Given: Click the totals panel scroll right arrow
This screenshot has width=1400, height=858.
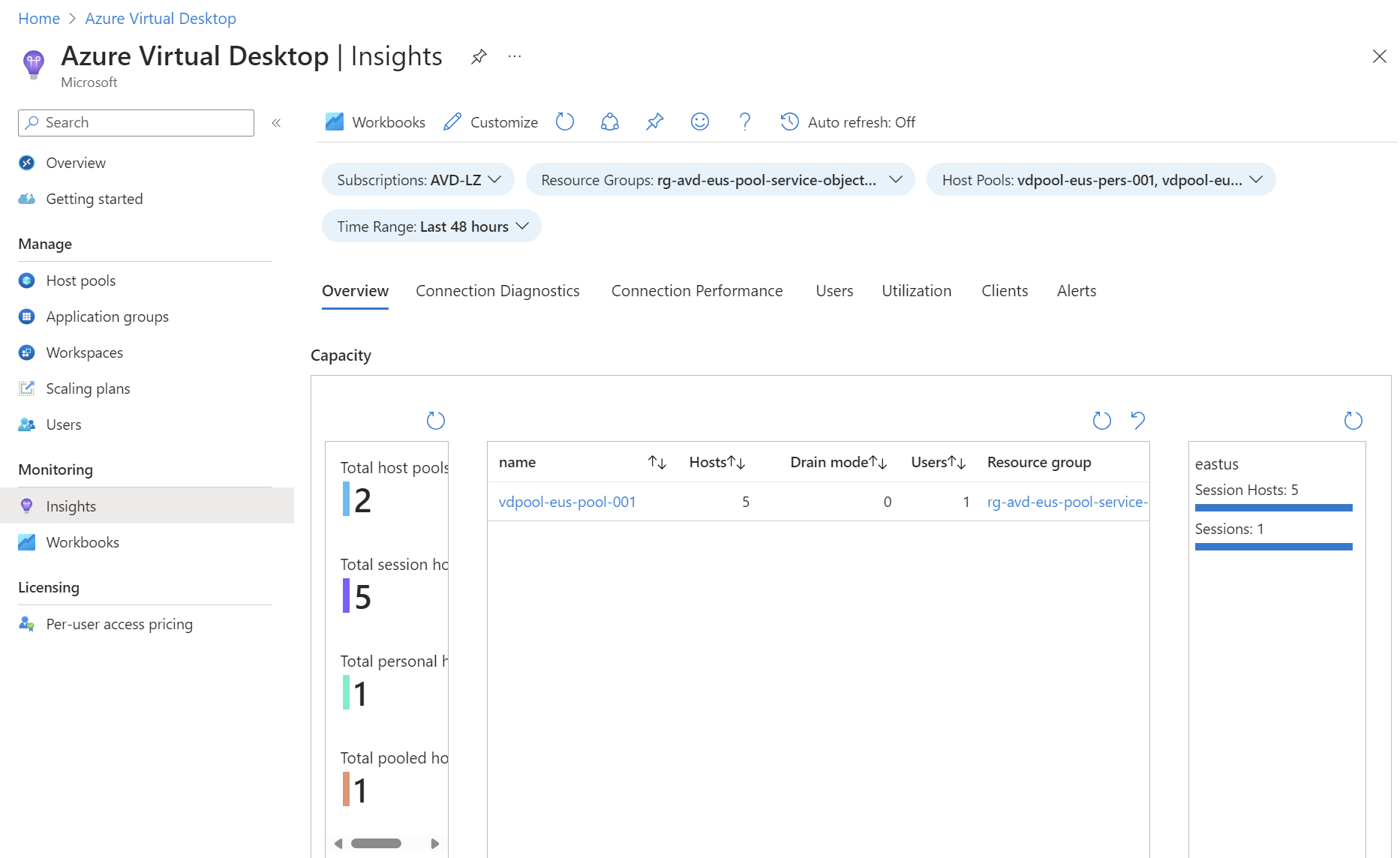Looking at the screenshot, I should point(435,844).
